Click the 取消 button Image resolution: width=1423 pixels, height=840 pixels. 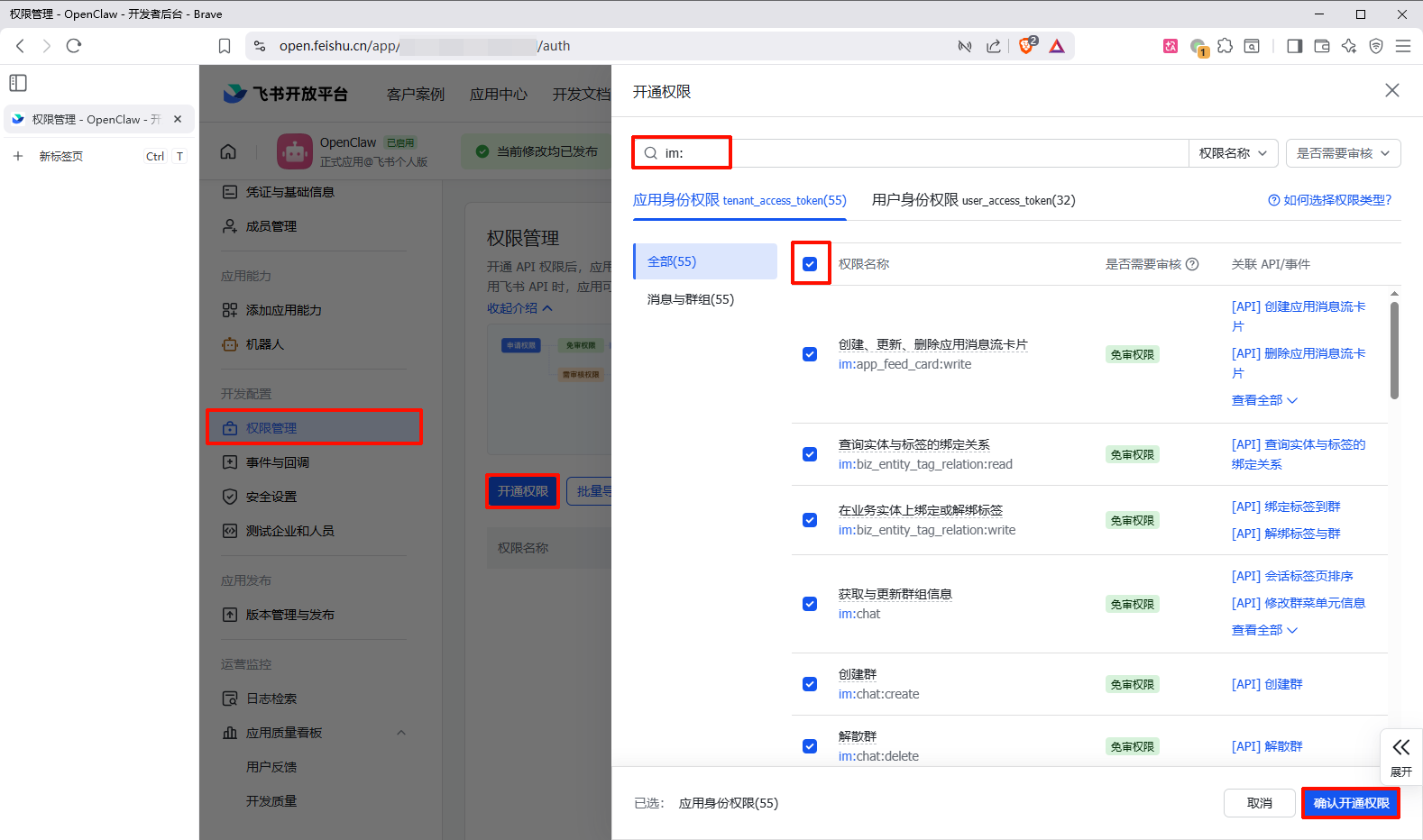point(1259,803)
